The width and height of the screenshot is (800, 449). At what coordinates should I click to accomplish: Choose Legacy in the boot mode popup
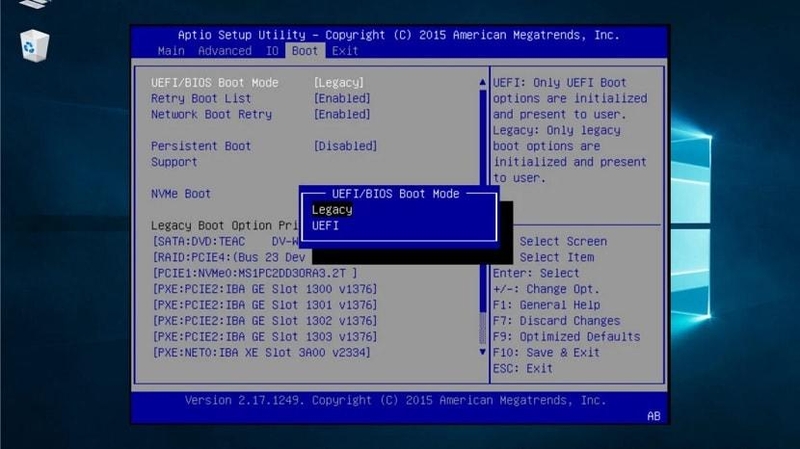coord(332,210)
